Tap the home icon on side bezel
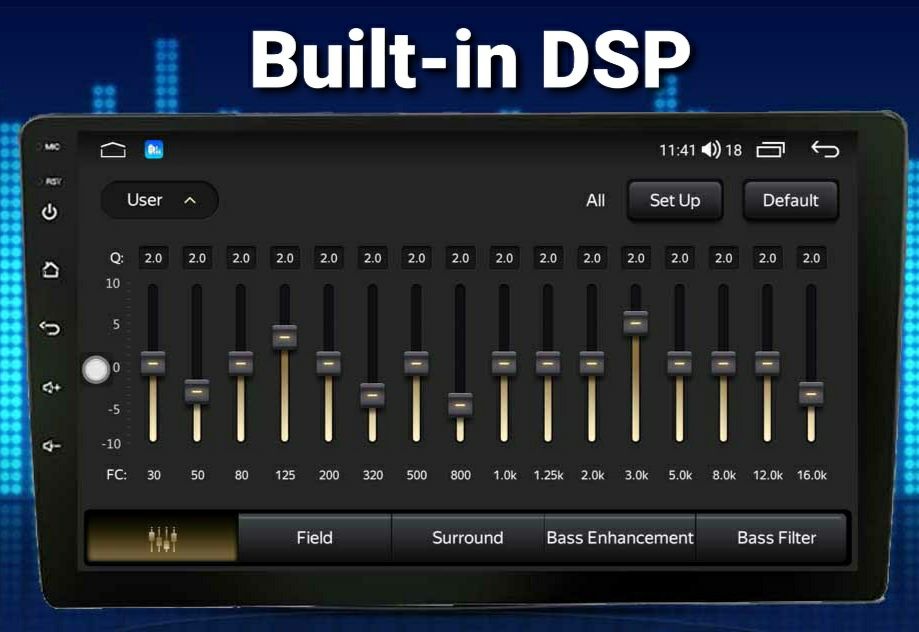Image resolution: width=919 pixels, height=632 pixels. pyautogui.click(x=50, y=270)
